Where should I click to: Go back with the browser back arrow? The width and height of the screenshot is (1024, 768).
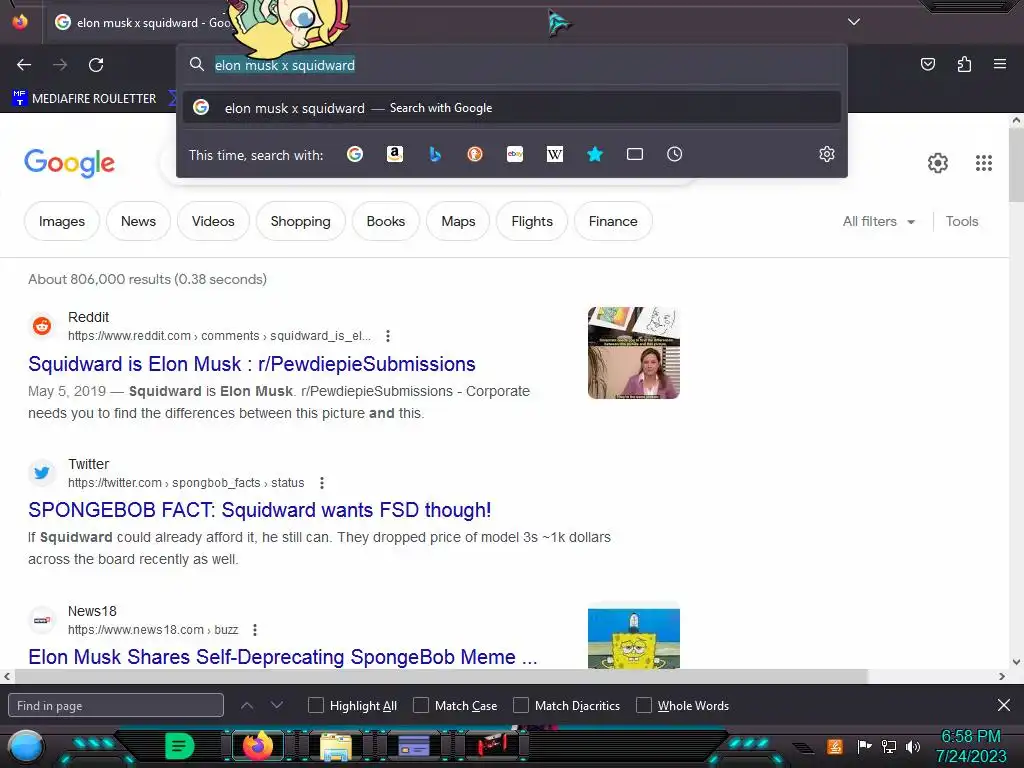coord(24,65)
